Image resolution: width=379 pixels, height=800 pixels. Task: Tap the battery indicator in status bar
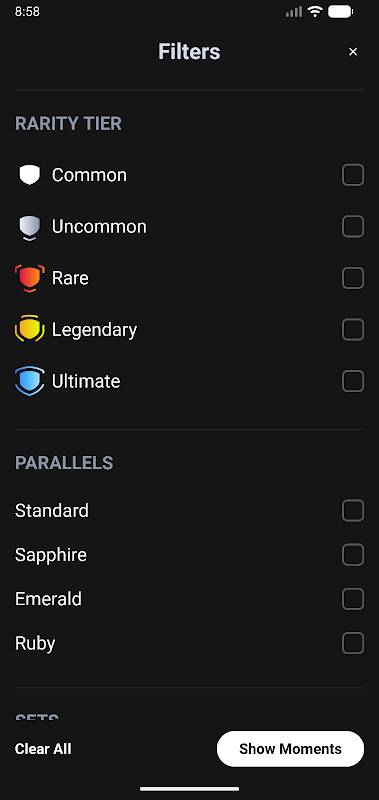(x=341, y=11)
